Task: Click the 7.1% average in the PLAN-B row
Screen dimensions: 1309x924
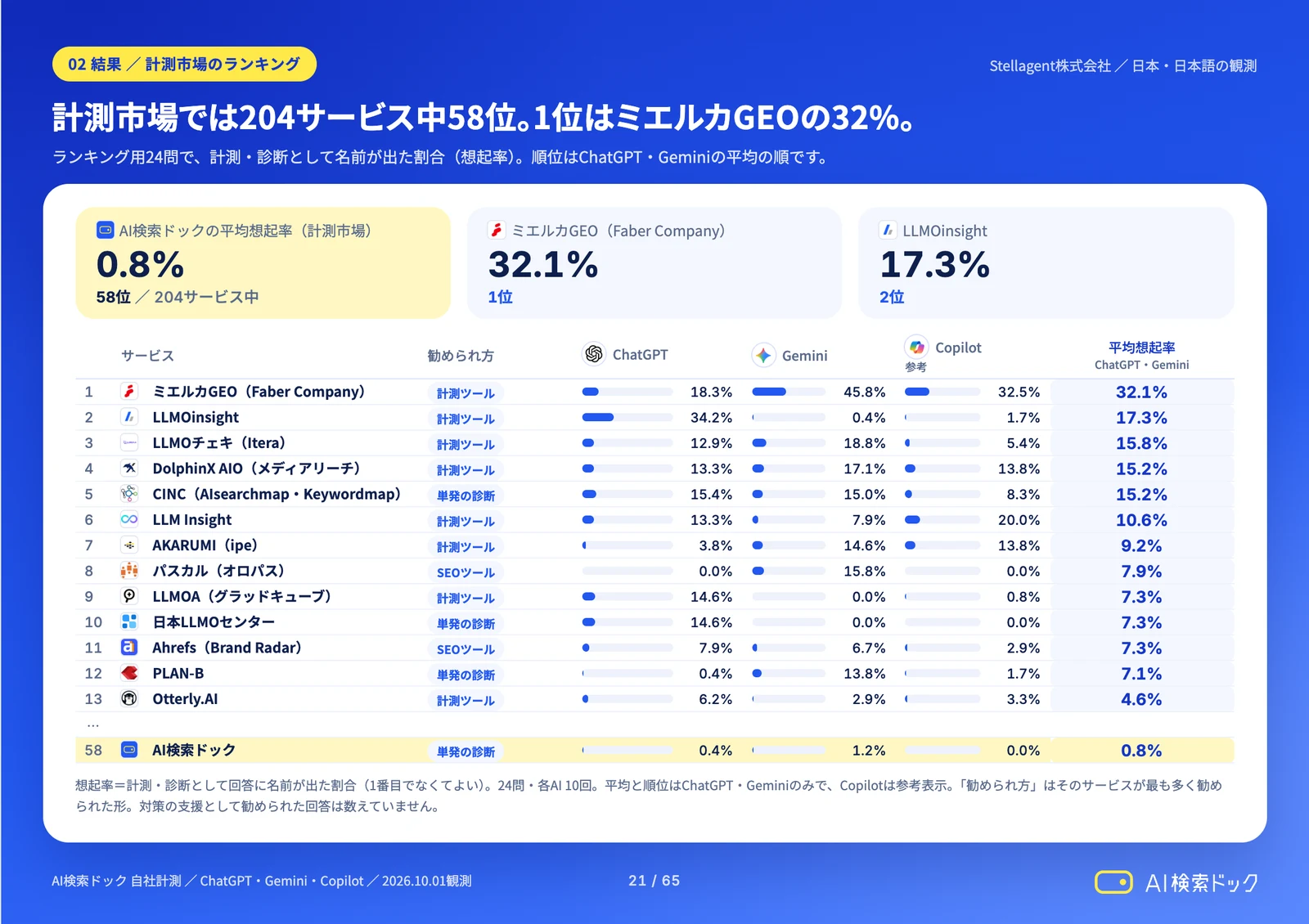Action: coord(1141,674)
